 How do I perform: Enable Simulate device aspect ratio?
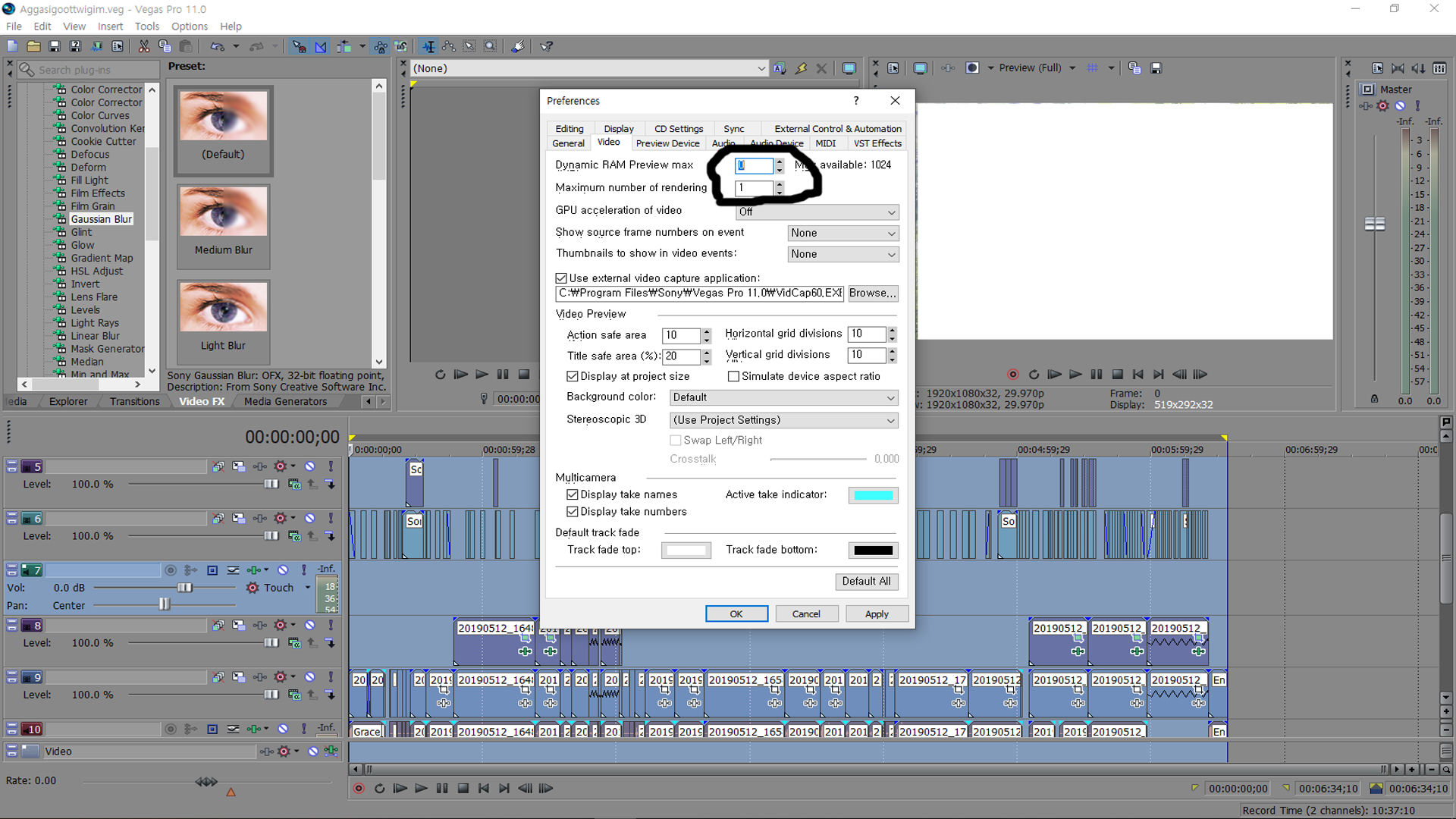733,376
